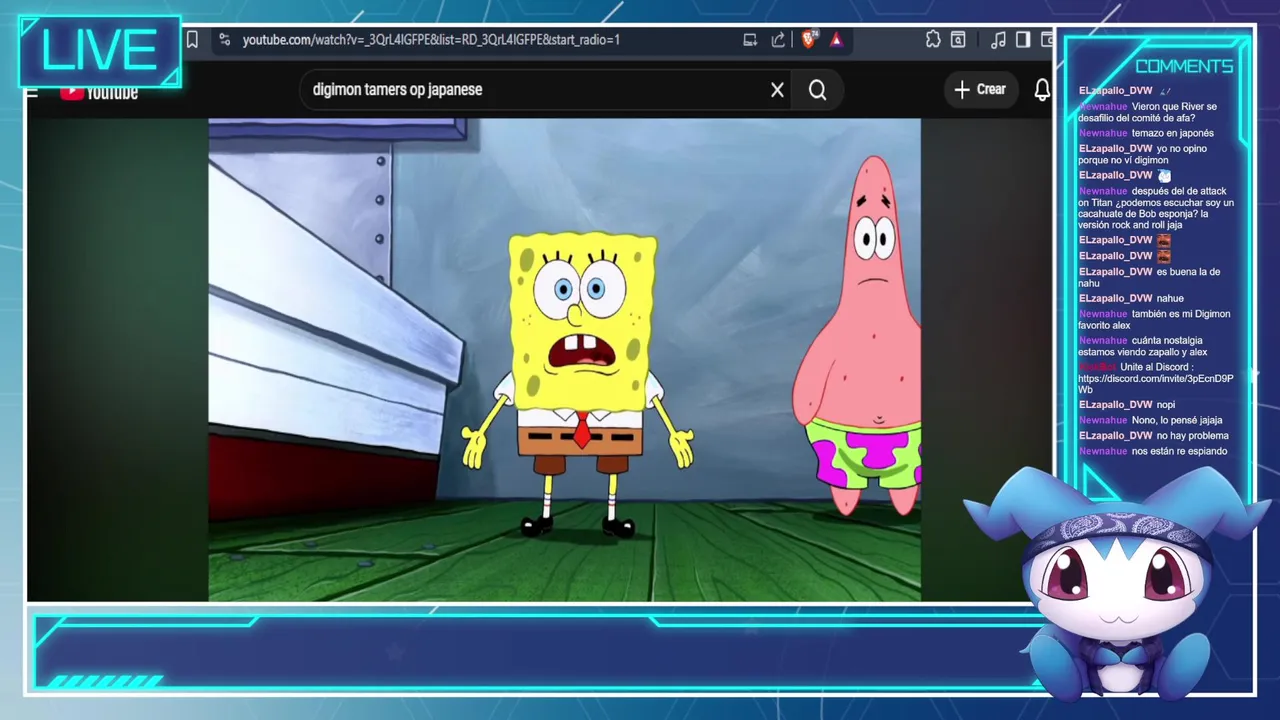The width and height of the screenshot is (1280, 720).
Task: Click the browser bookmark icon
Action: click(x=192, y=40)
